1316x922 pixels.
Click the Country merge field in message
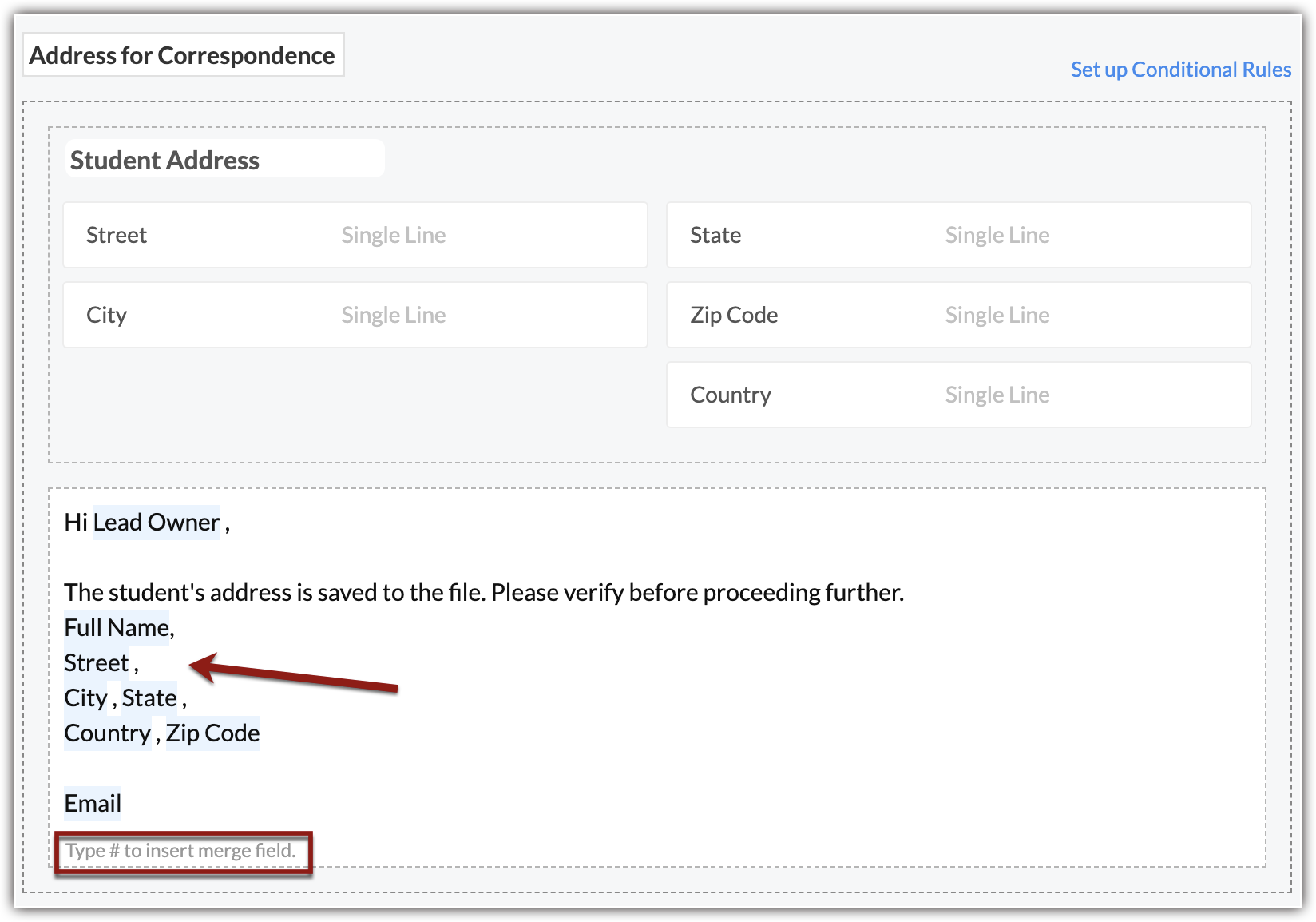point(107,733)
